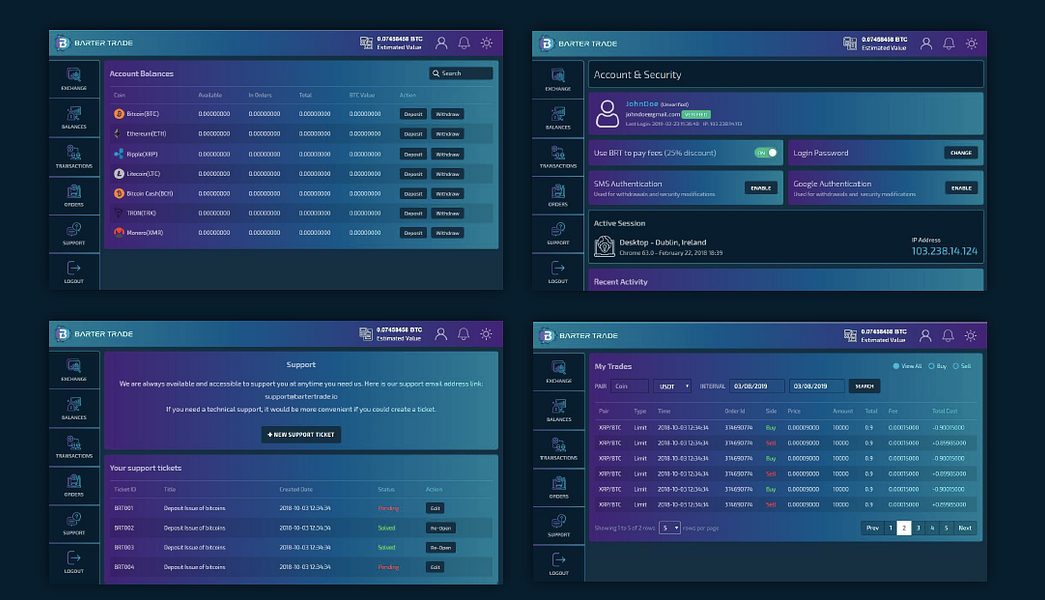Image resolution: width=1045 pixels, height=600 pixels.
Task: Click Search button in My Trades
Action: (864, 387)
